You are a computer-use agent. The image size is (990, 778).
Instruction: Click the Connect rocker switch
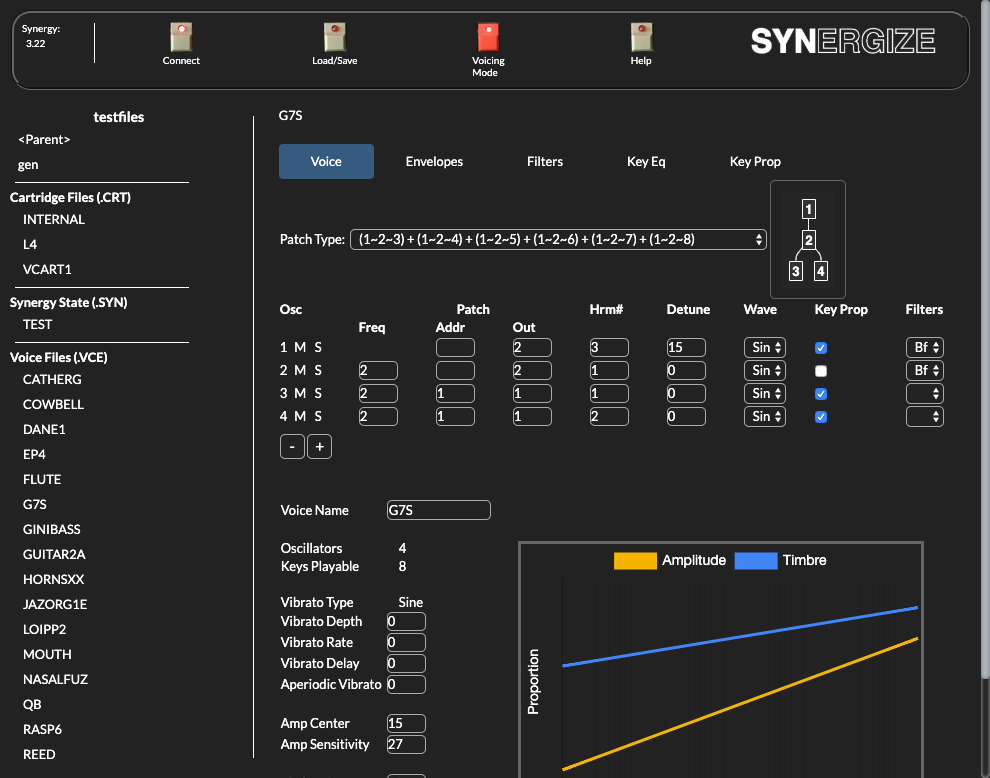pos(181,37)
